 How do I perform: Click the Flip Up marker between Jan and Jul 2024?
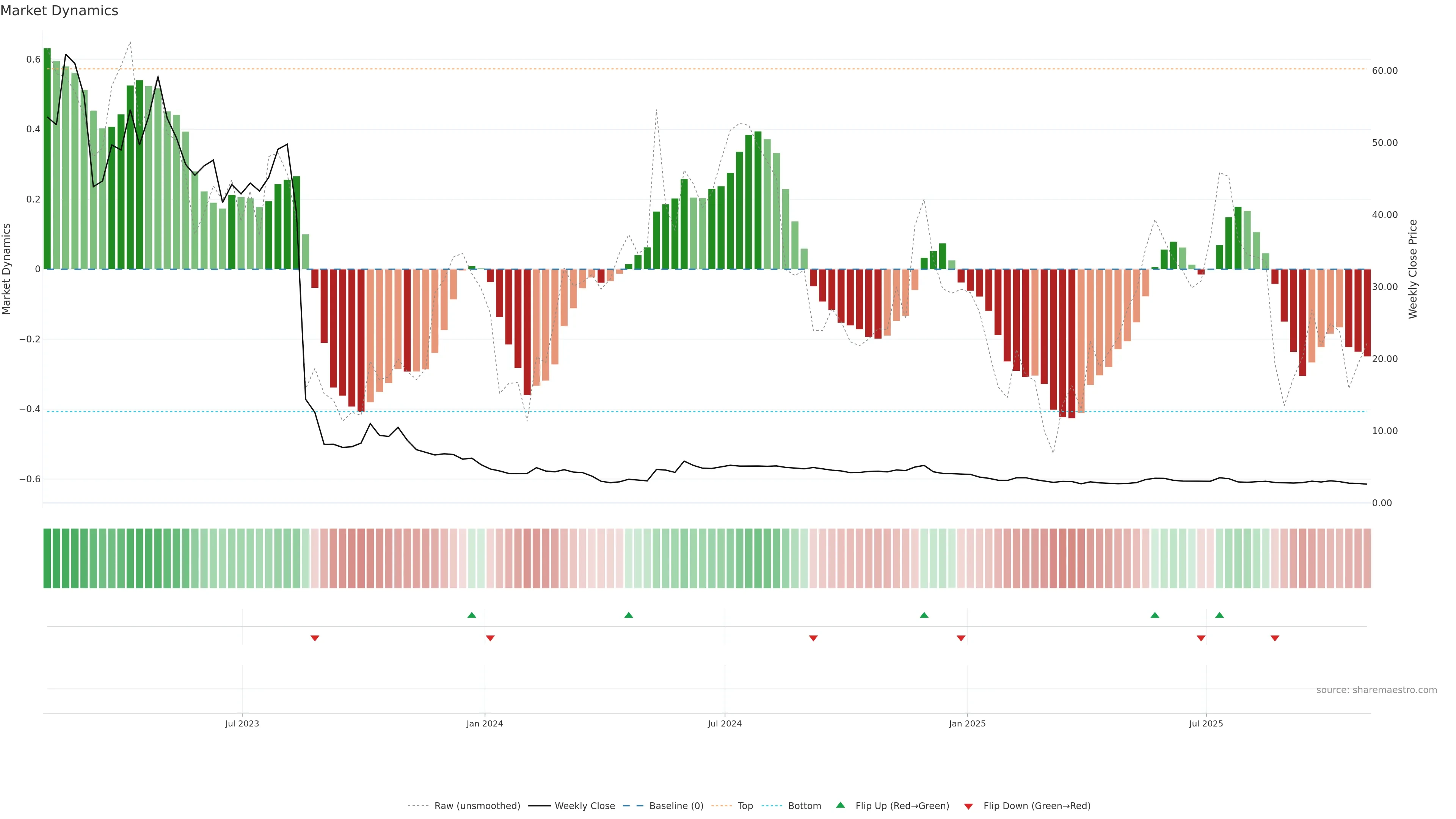tap(629, 615)
